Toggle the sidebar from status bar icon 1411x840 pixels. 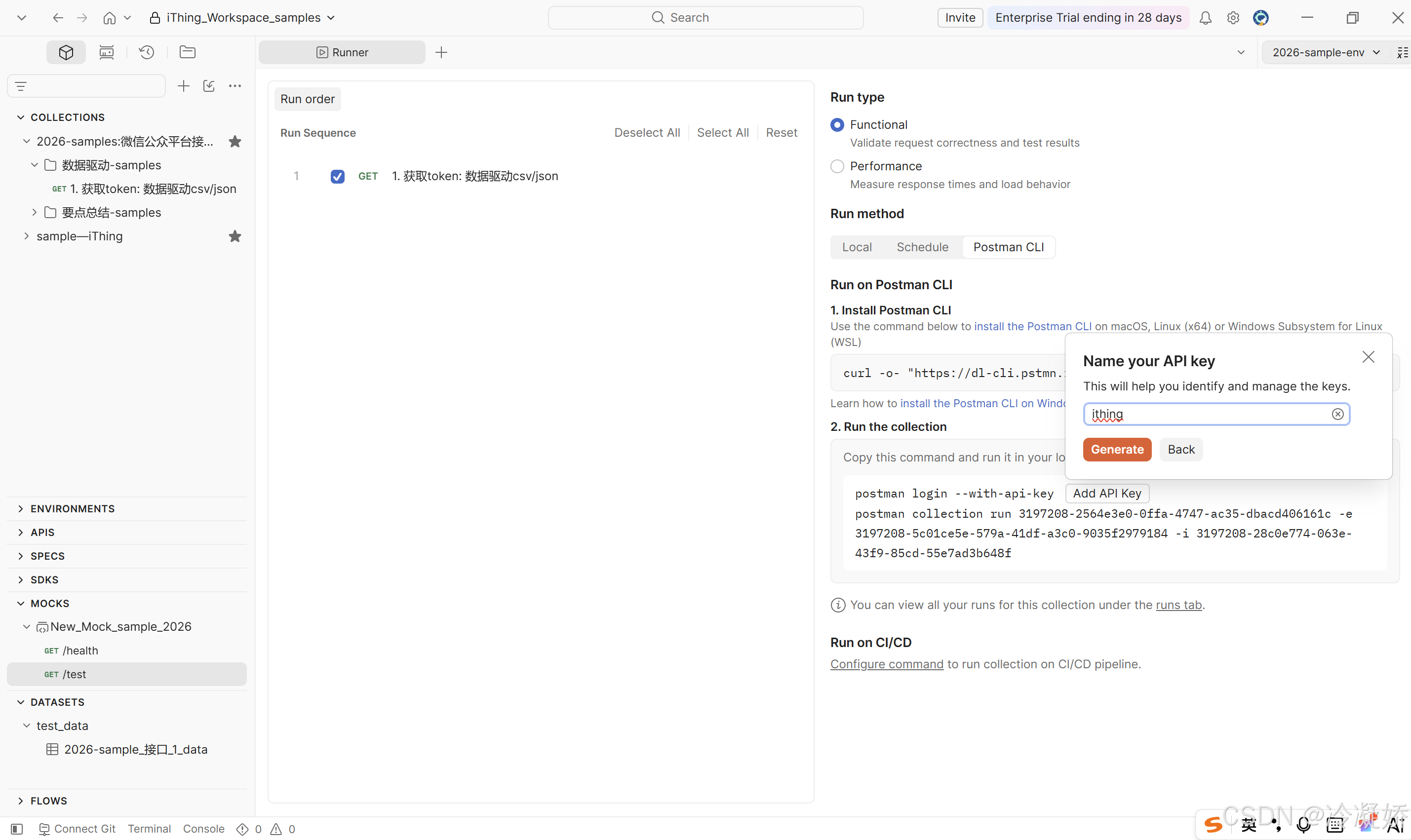(x=17, y=829)
